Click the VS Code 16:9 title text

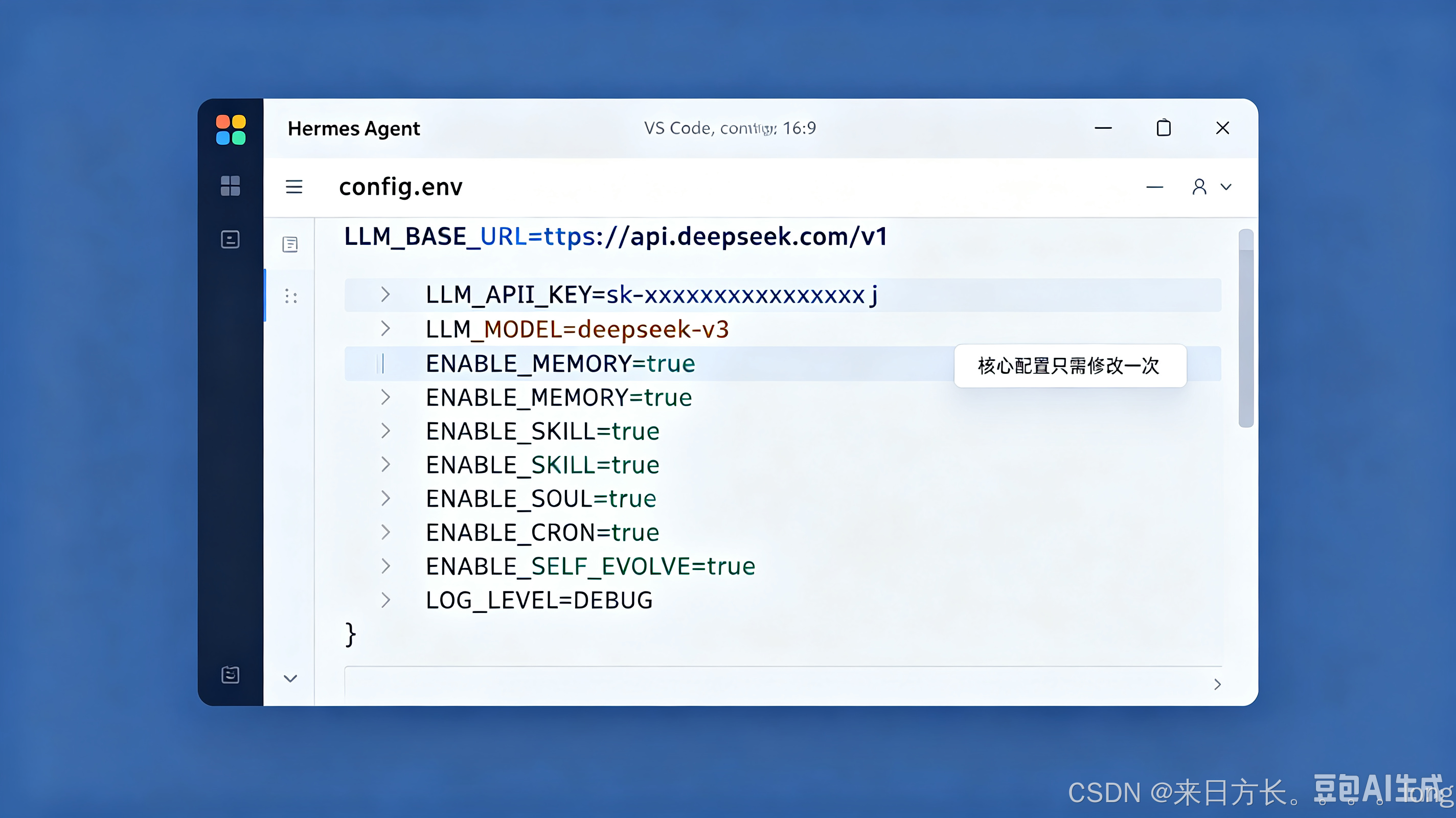click(x=730, y=128)
